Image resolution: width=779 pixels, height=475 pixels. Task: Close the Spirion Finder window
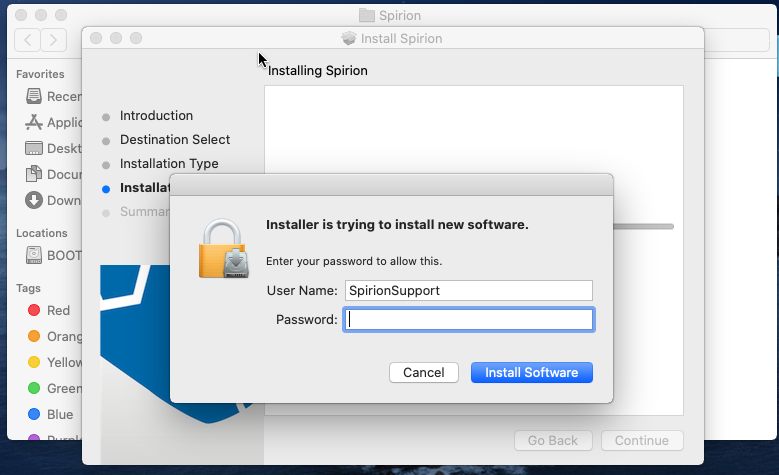click(x=21, y=15)
